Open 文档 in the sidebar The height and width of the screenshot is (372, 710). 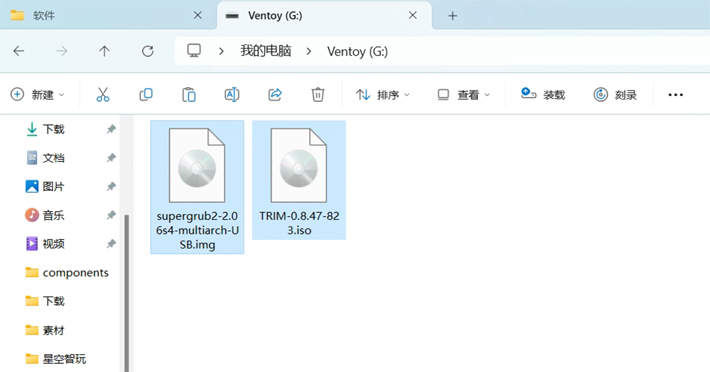pos(45,158)
